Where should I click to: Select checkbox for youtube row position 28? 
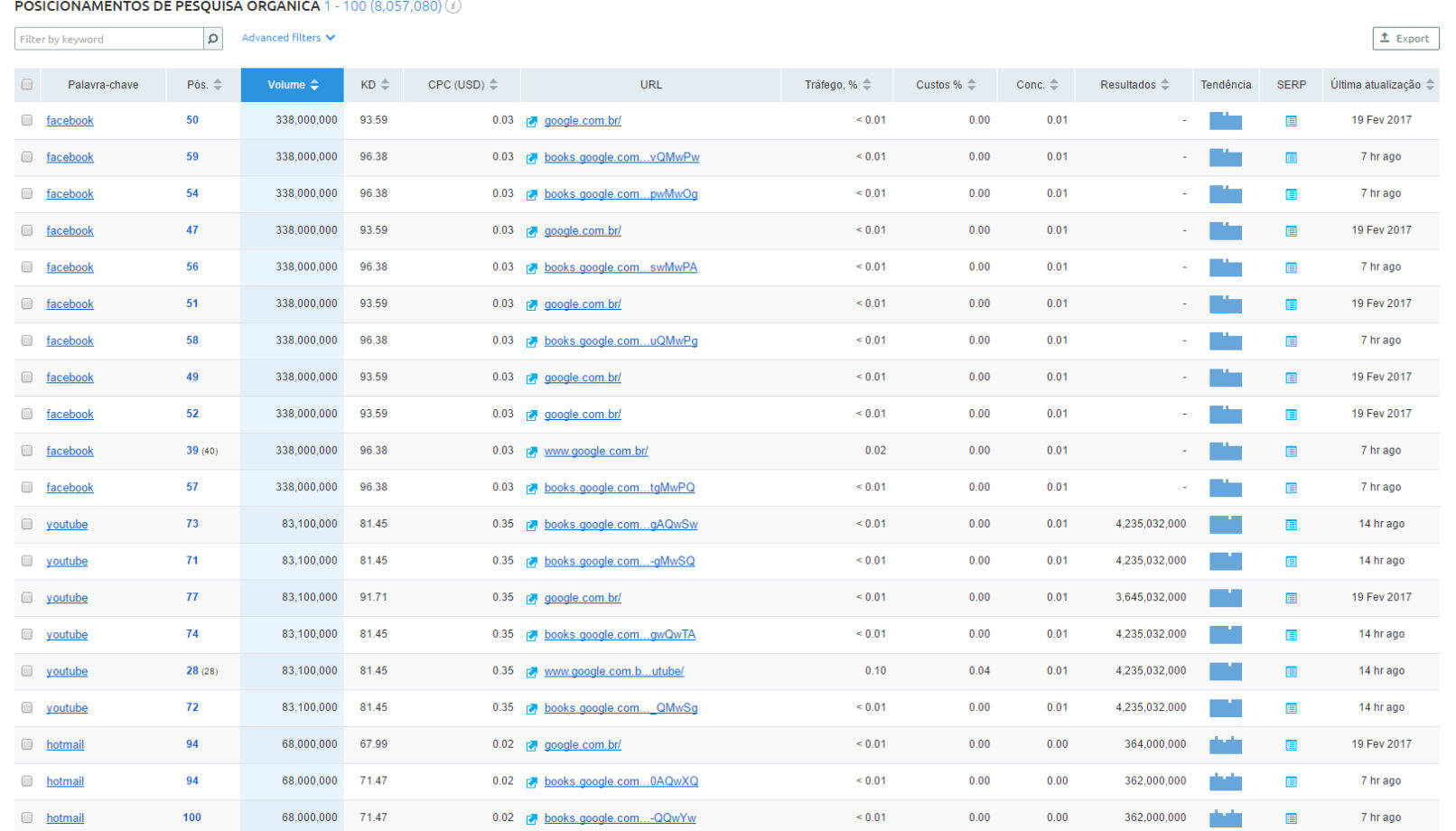click(x=27, y=671)
